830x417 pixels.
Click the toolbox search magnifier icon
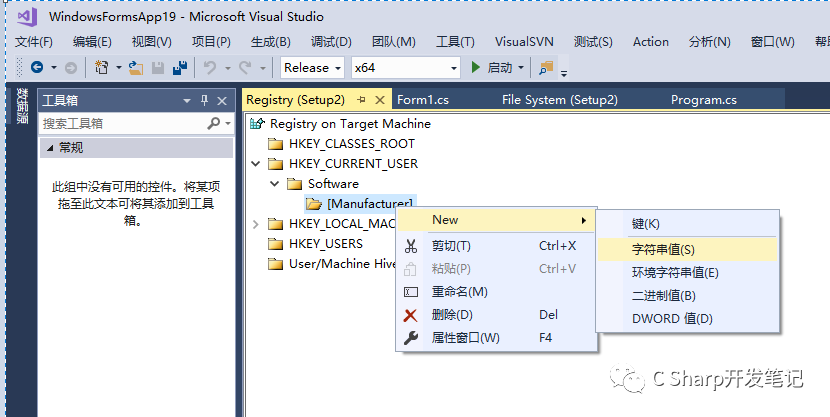pos(213,123)
